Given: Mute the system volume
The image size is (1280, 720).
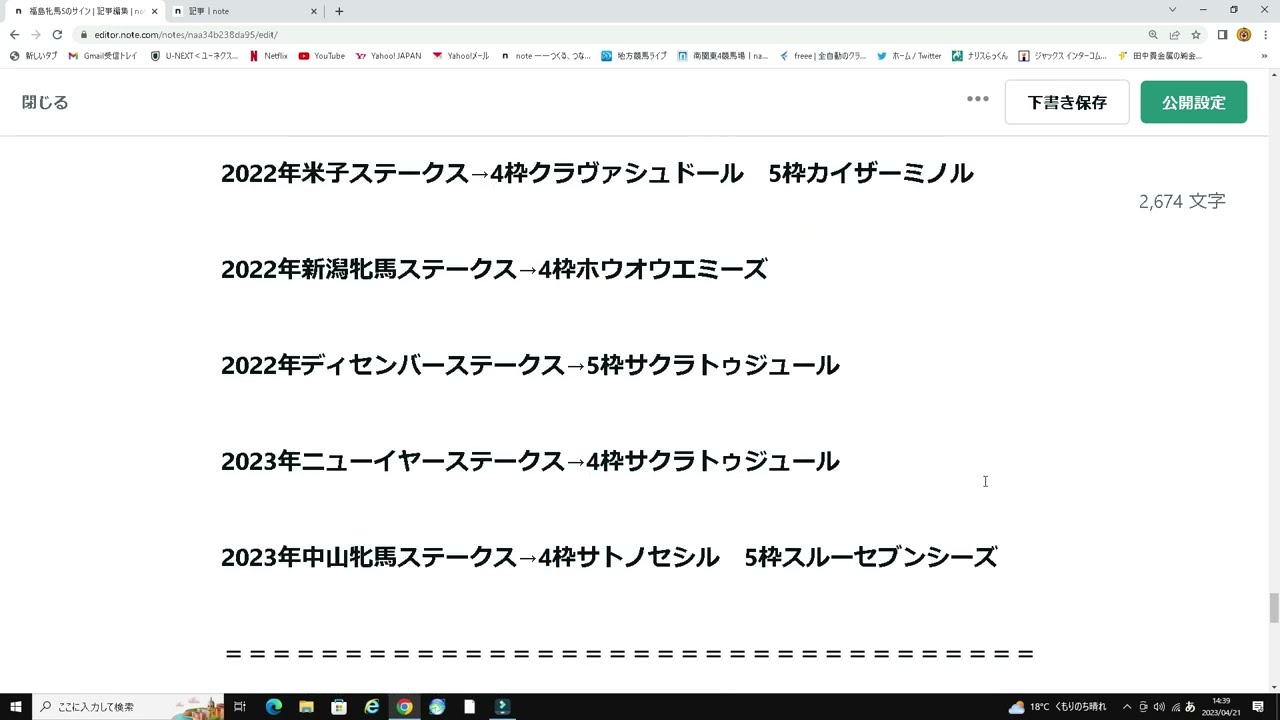Looking at the screenshot, I should pos(1159,707).
